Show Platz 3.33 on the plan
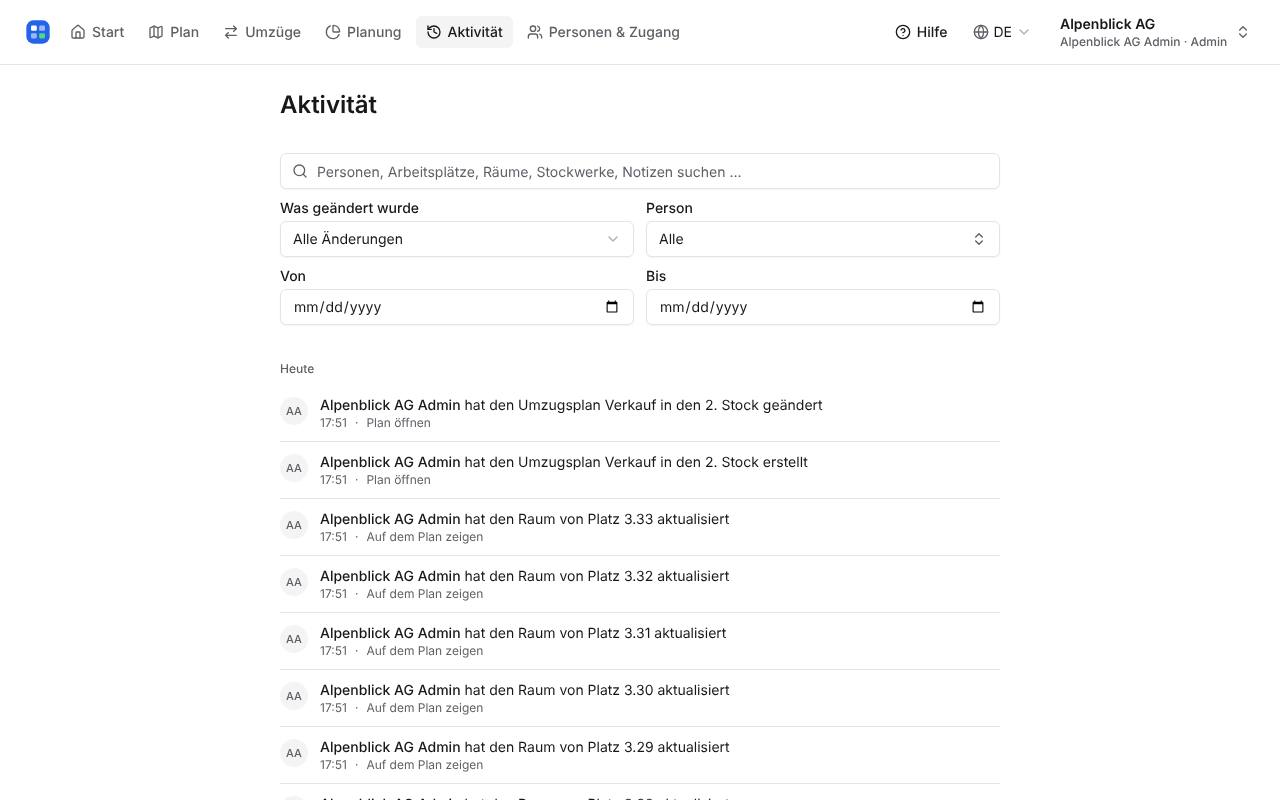This screenshot has height=800, width=1280. (424, 537)
